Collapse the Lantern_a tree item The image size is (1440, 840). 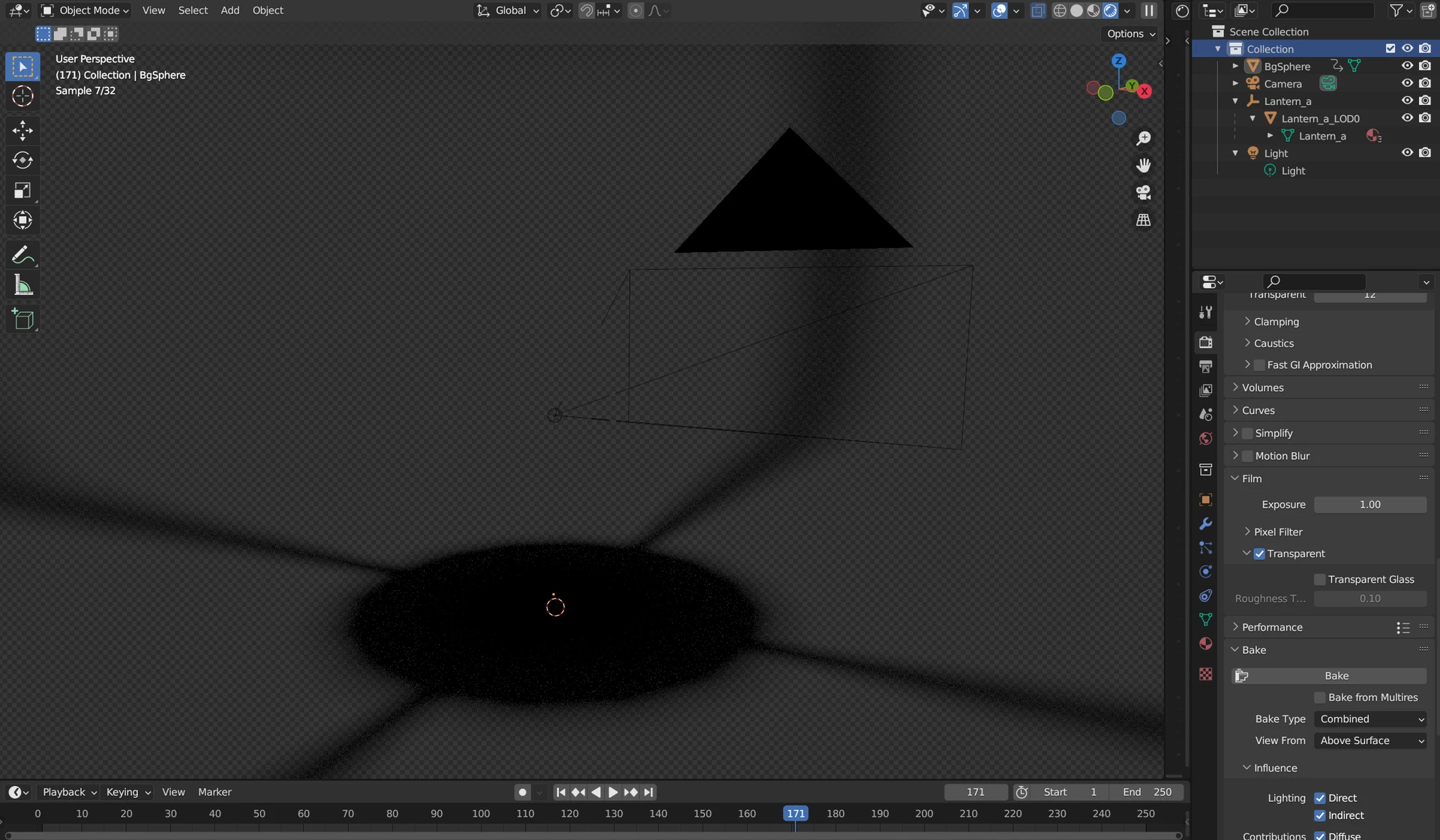click(1235, 101)
